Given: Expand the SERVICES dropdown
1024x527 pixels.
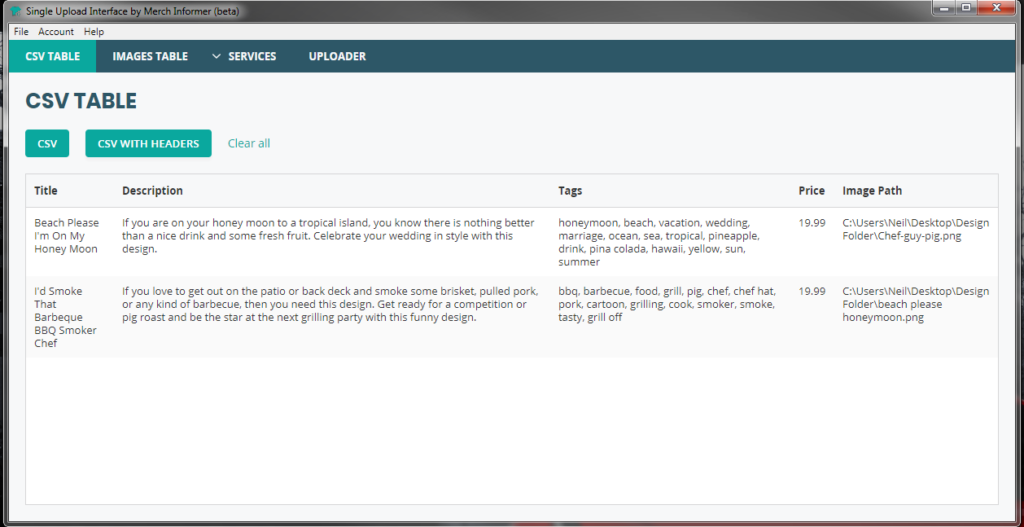Looking at the screenshot, I should pyautogui.click(x=244, y=56).
